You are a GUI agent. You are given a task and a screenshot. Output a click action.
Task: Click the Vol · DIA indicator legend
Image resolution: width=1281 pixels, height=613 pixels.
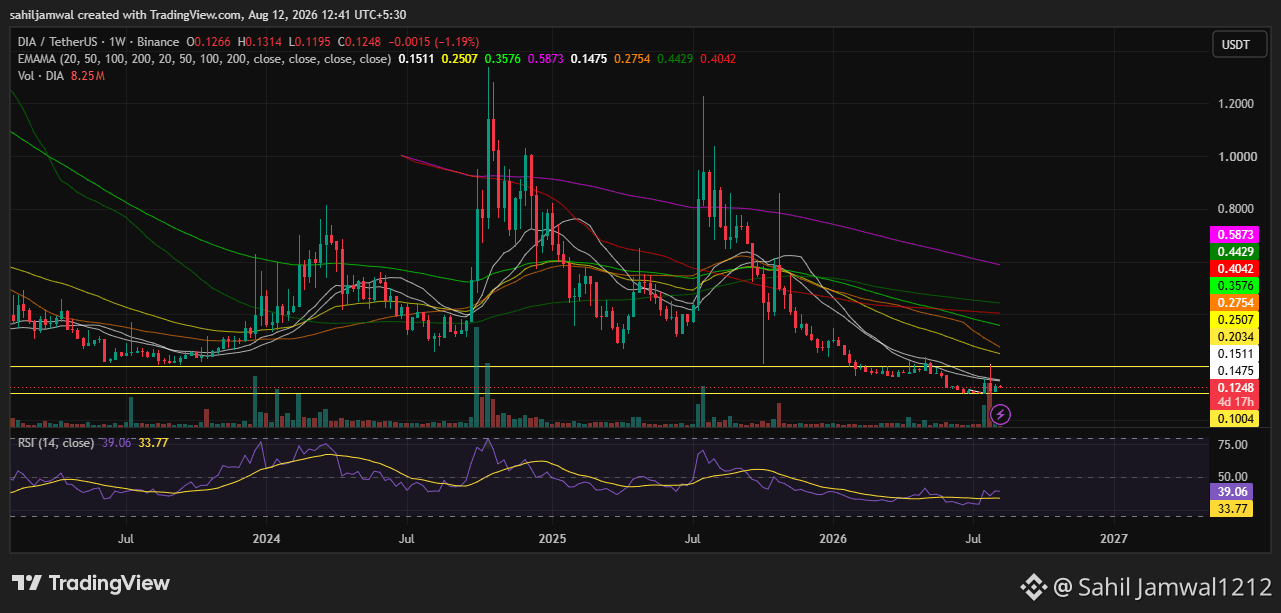(x=41, y=76)
